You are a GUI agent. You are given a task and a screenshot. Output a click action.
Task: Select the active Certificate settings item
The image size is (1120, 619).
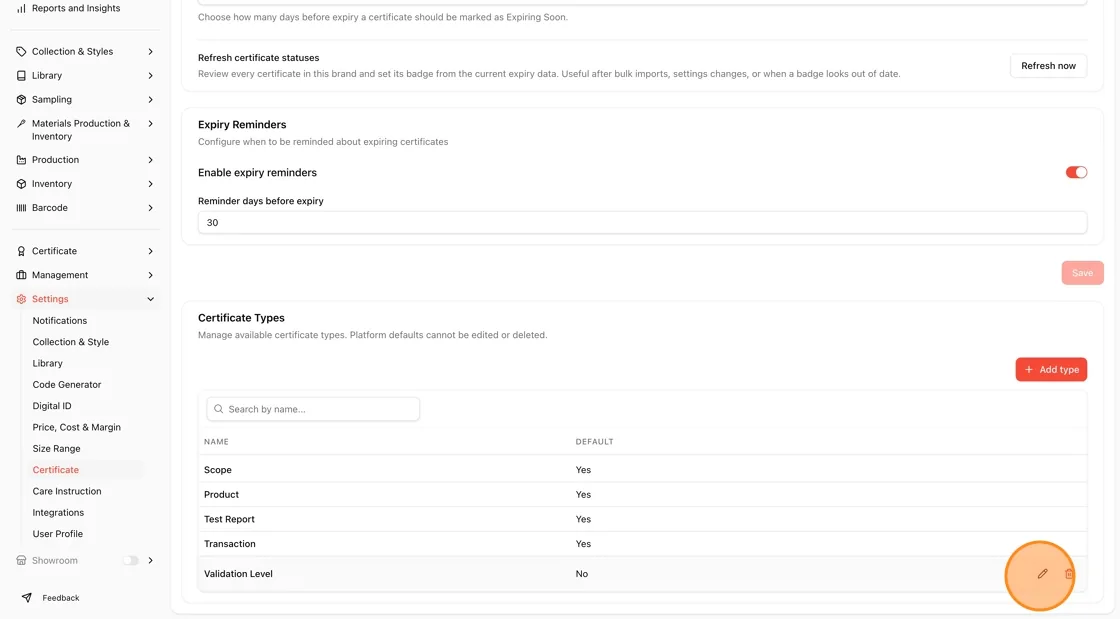56,470
